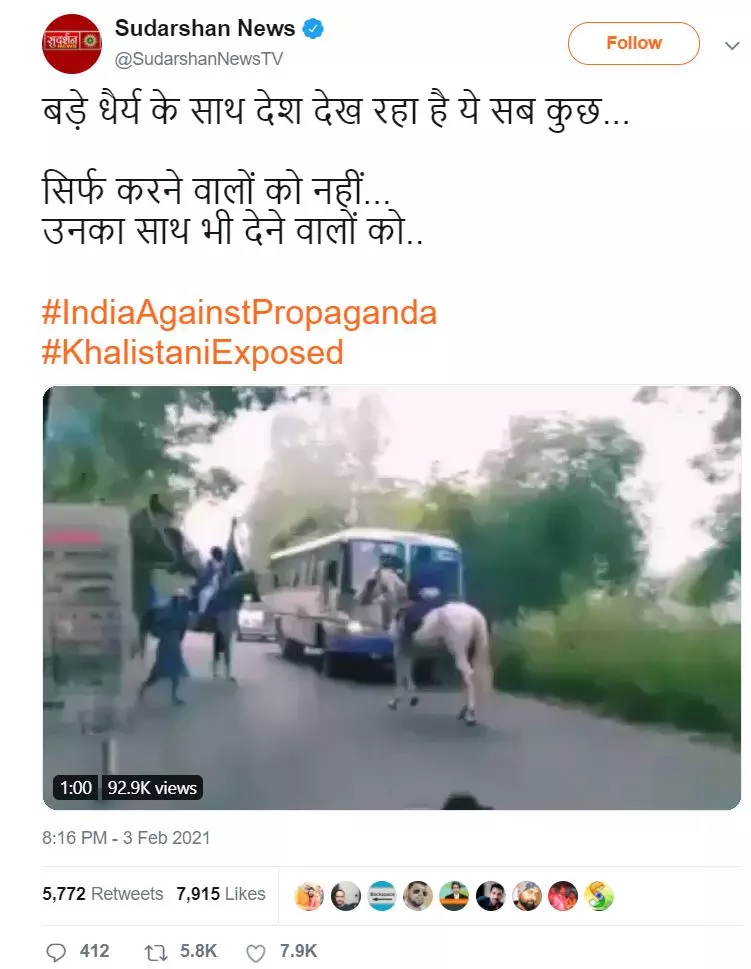751x969 pixels.
Task: Click the retweet arrows icon
Action: tap(155, 952)
